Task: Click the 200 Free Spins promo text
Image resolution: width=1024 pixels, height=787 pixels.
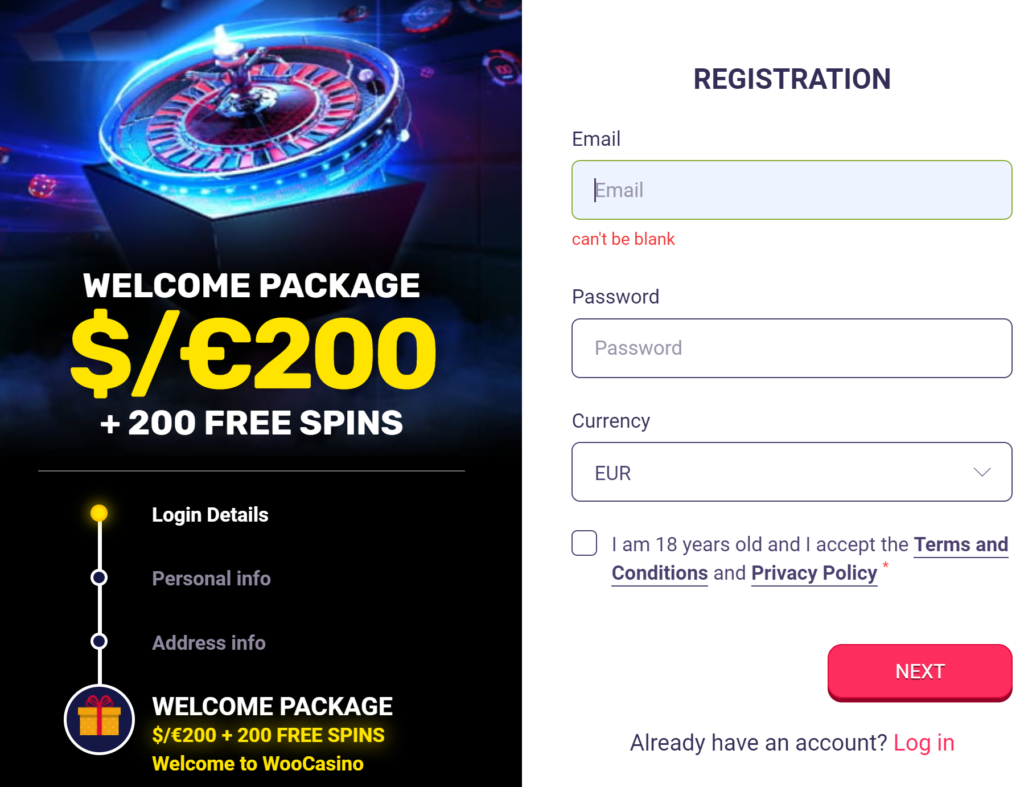Action: coord(251,422)
